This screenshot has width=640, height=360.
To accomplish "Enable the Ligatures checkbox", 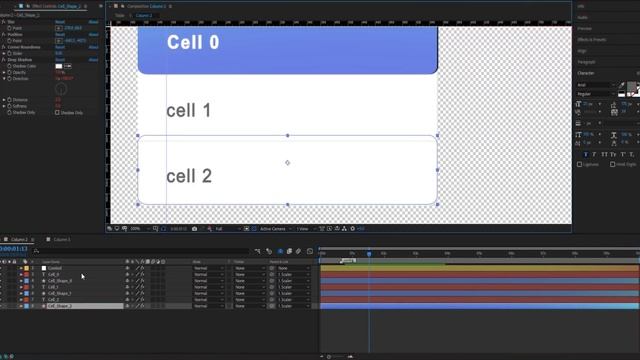I will pos(580,164).
